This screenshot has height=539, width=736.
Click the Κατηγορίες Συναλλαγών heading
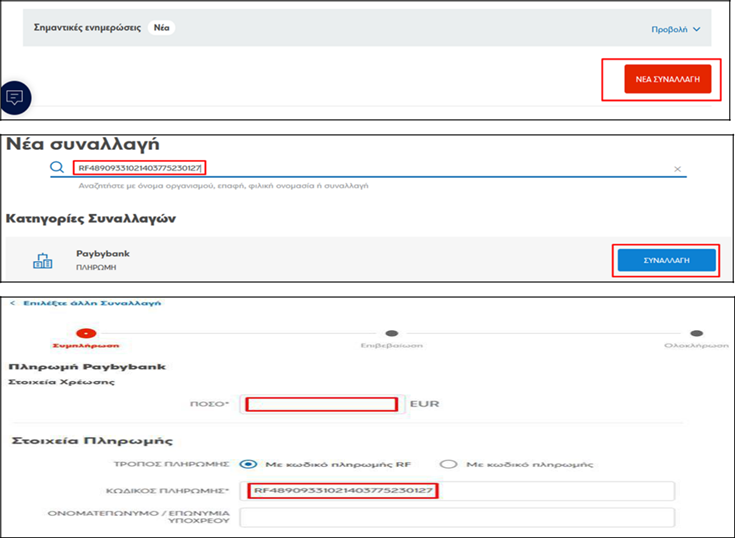coord(91,218)
